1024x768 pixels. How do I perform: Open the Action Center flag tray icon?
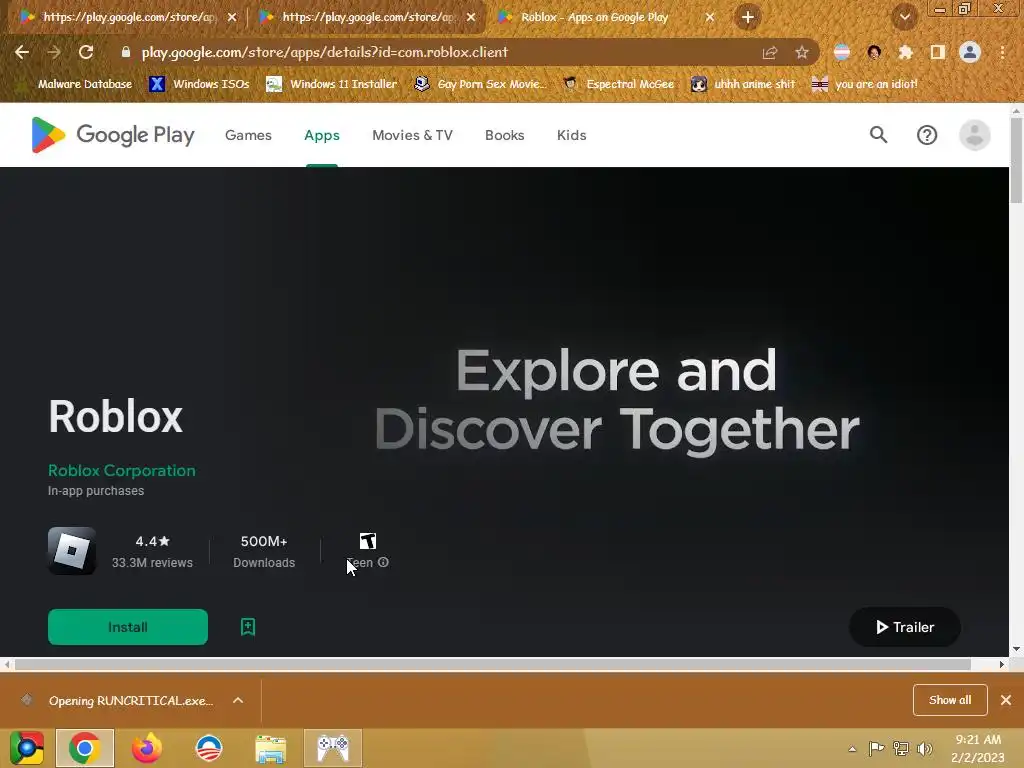(x=876, y=748)
